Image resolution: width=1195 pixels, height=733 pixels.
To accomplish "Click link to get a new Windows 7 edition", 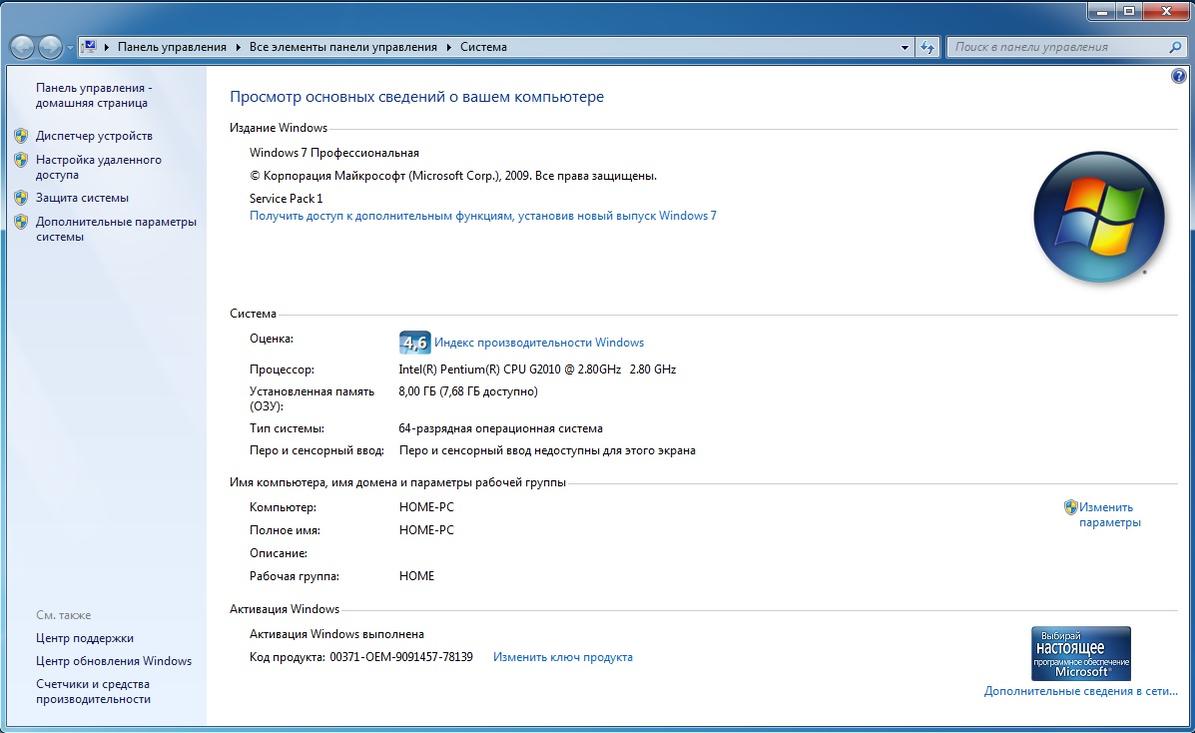I will click(482, 216).
